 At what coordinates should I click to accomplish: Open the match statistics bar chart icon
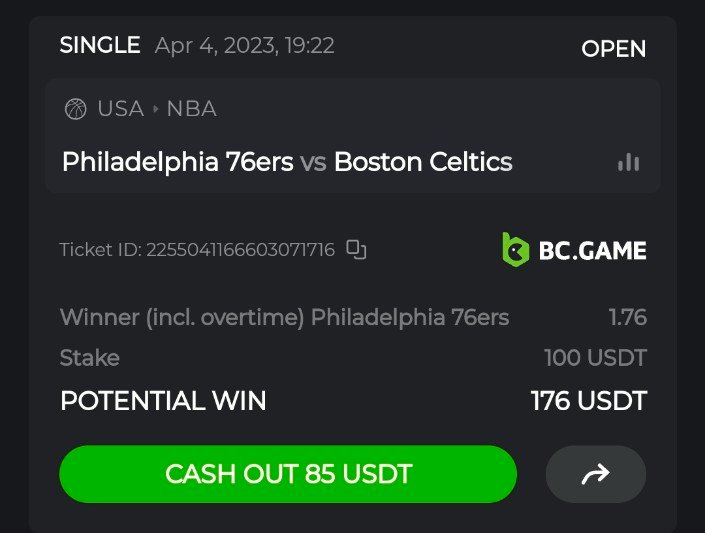click(628, 162)
